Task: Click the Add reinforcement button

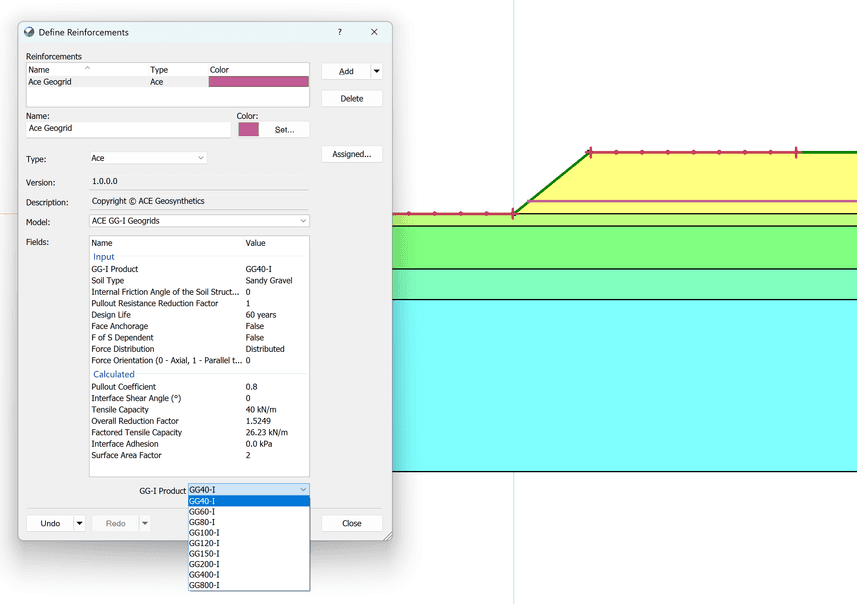Action: coord(346,71)
